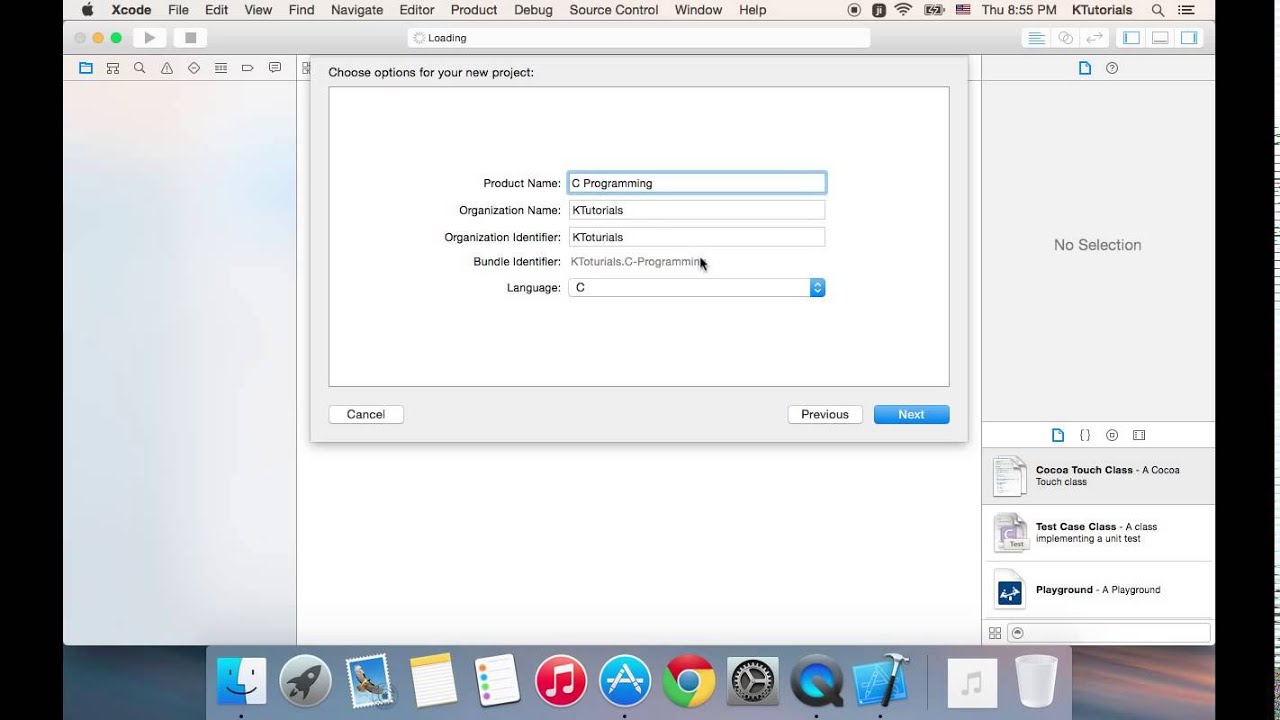
Task: Open Google Chrome from the Dock
Action: tap(689, 681)
